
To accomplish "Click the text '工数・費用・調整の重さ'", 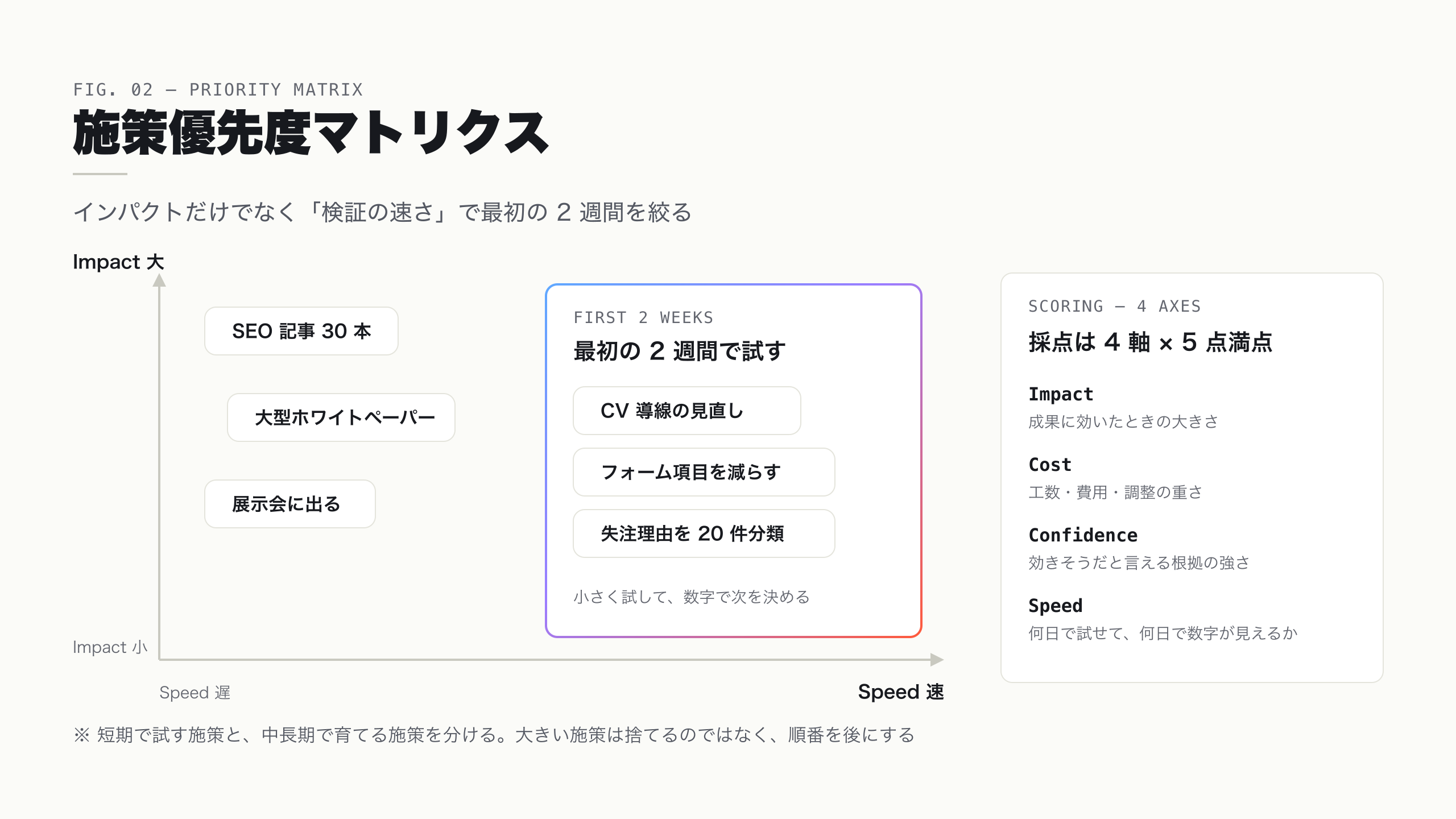I will click(x=1115, y=492).
